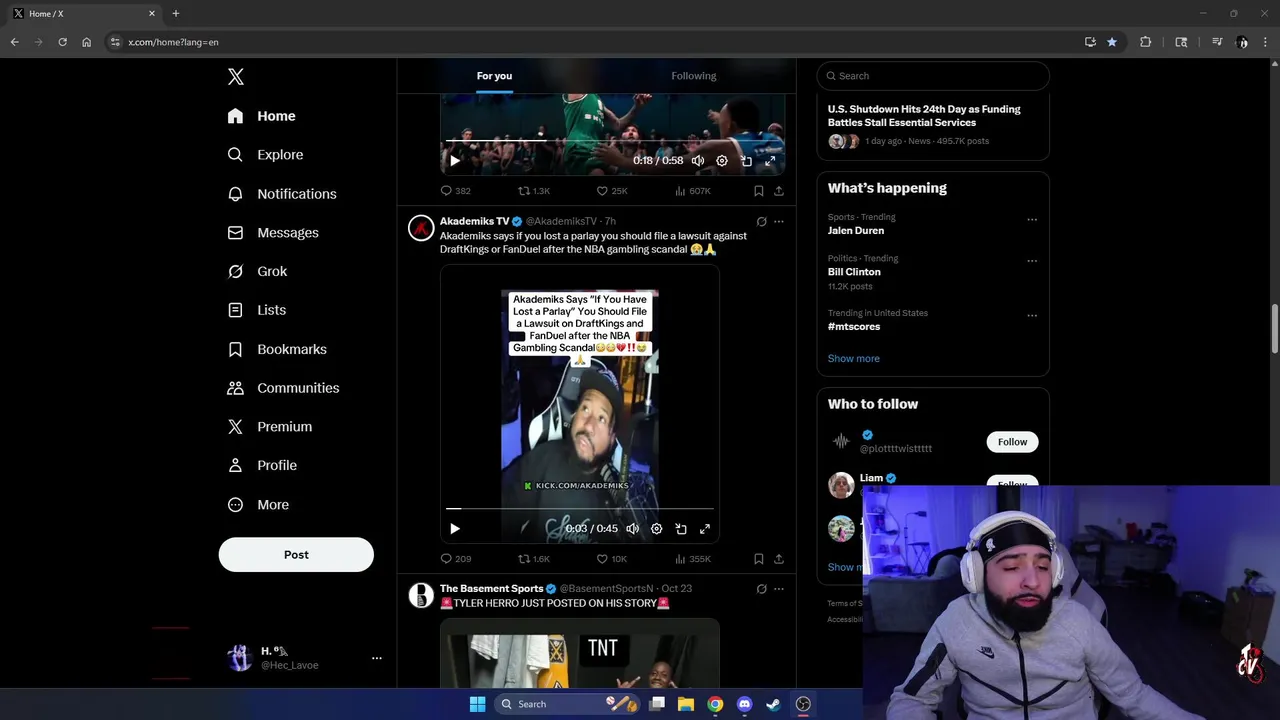The image size is (1280, 720).
Task: Open The Basement Sports profile
Action: (x=491, y=589)
